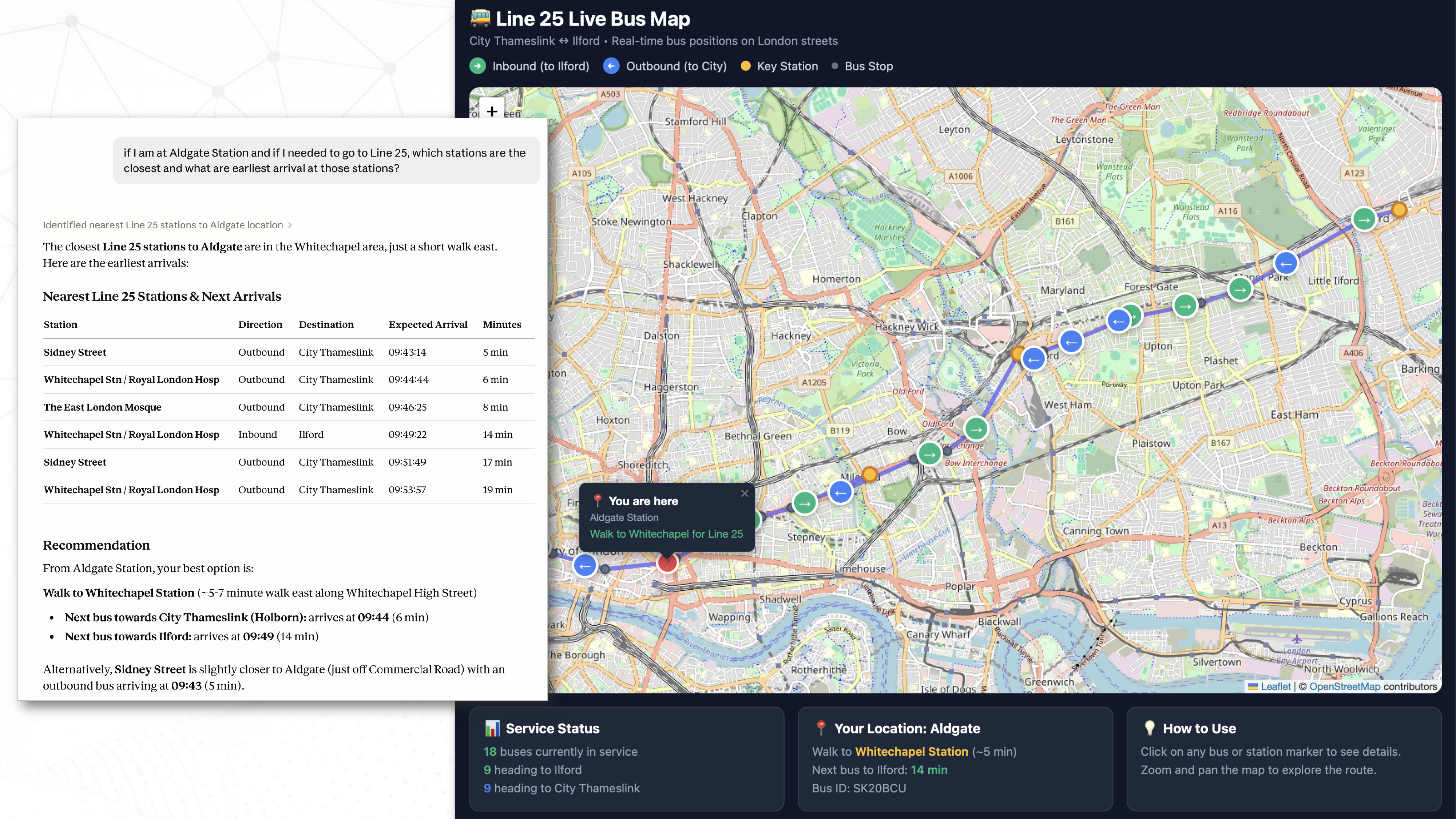The image size is (1456, 819).
Task: Select the Line 25 Live Bus Map title
Action: coord(592,19)
